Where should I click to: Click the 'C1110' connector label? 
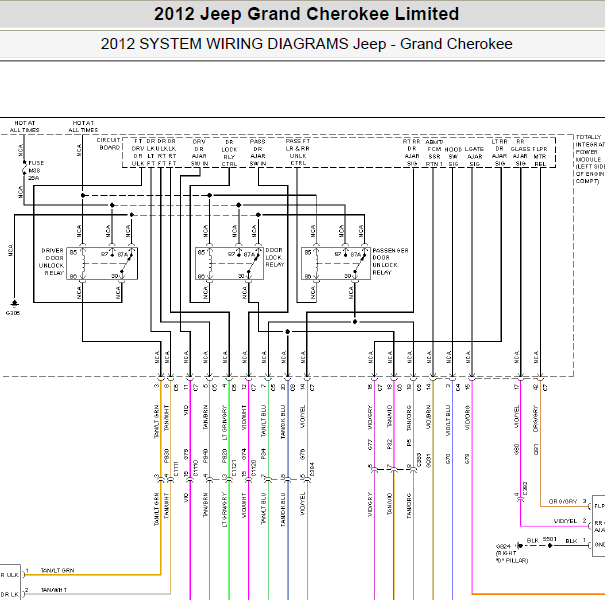pyautogui.click(x=195, y=468)
